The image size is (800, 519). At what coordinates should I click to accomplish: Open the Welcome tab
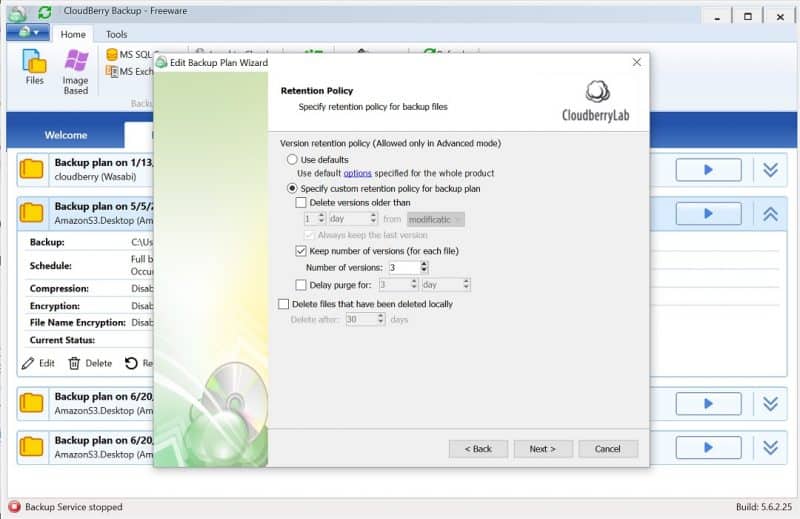(66, 135)
